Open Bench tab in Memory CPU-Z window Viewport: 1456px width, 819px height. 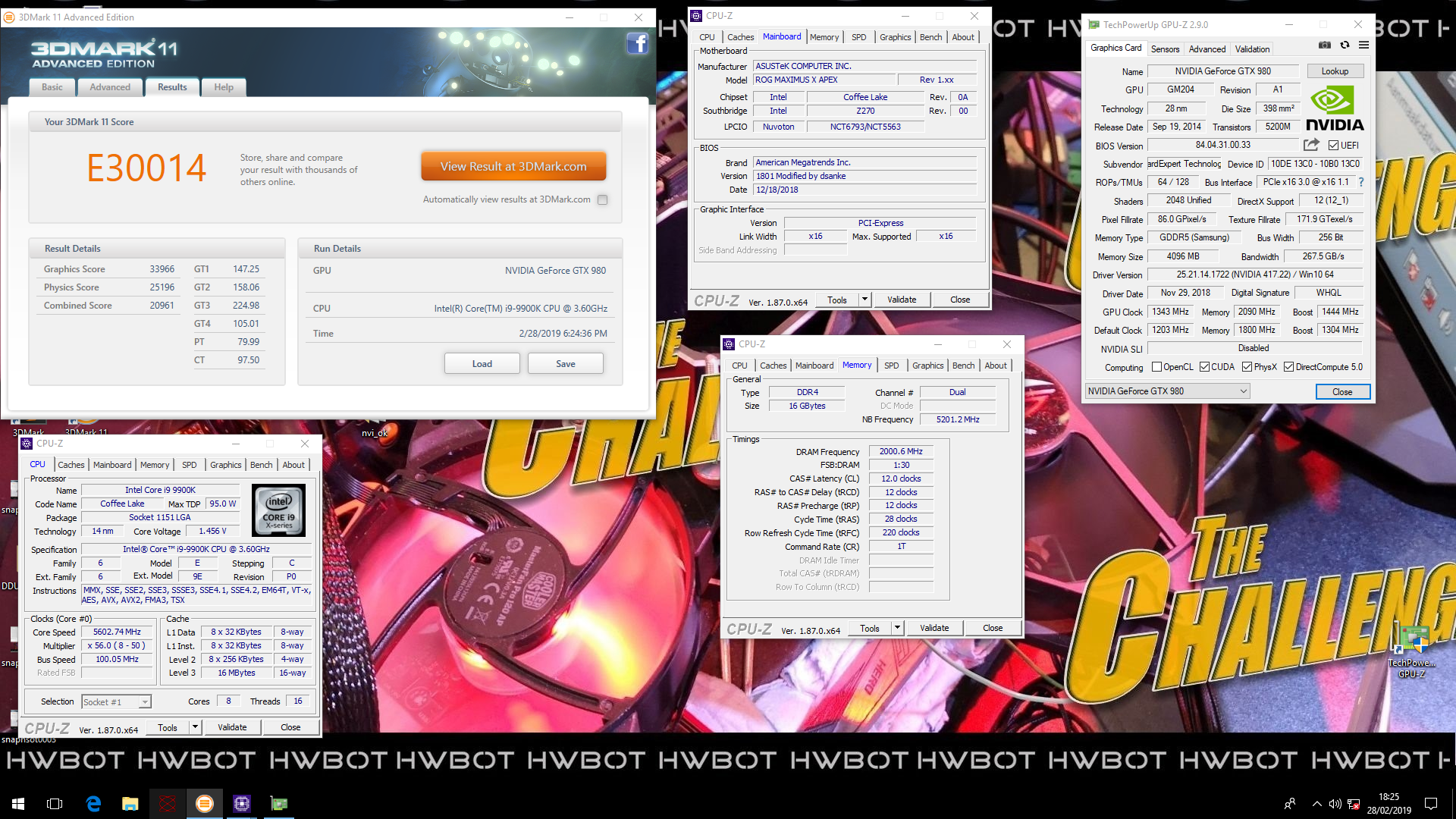click(963, 366)
